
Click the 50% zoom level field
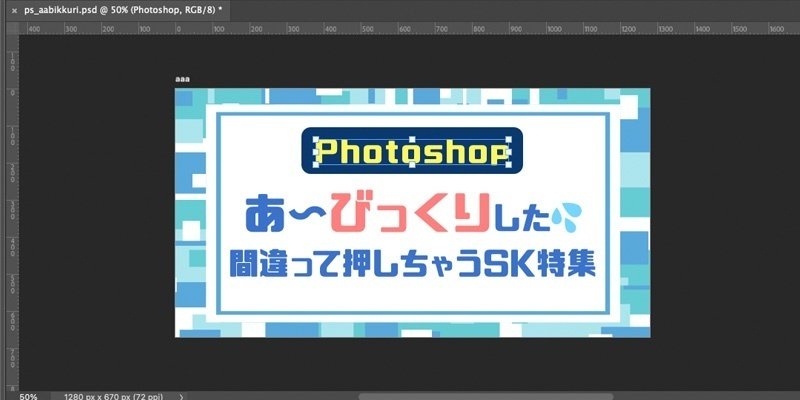(28, 396)
